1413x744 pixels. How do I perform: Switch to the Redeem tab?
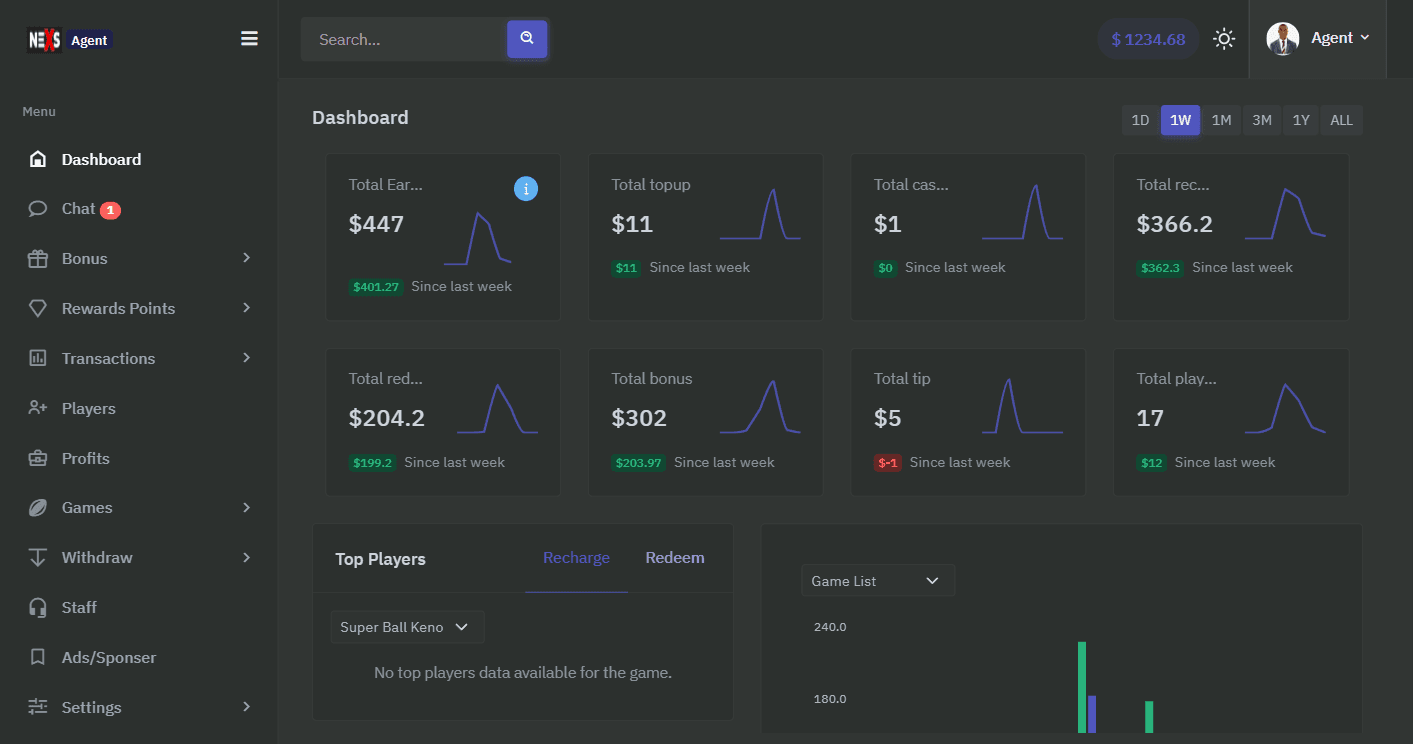click(674, 557)
